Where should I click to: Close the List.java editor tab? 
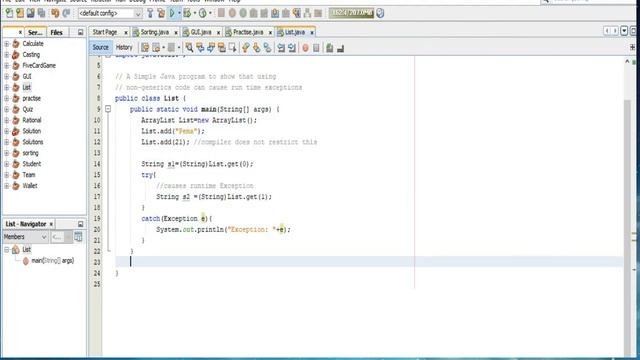coord(312,32)
